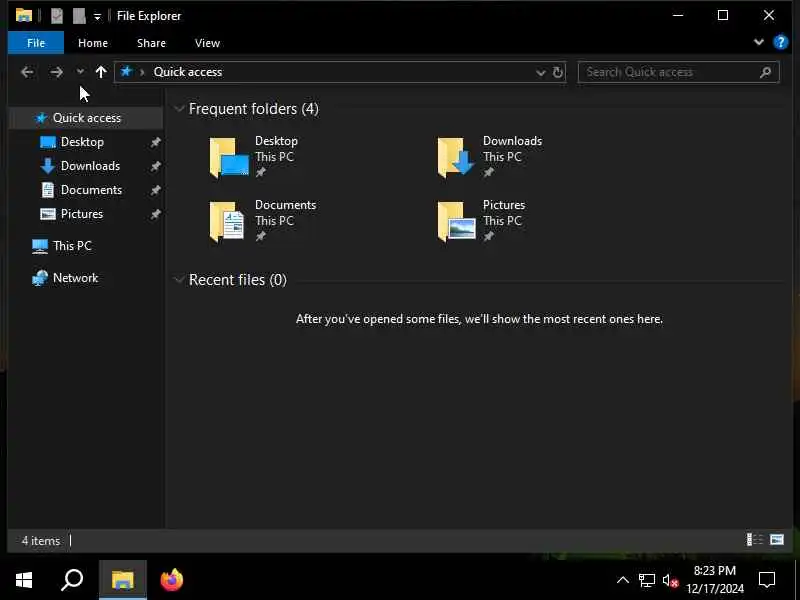
Task: Click the Forward navigation arrow
Action: [56, 72]
